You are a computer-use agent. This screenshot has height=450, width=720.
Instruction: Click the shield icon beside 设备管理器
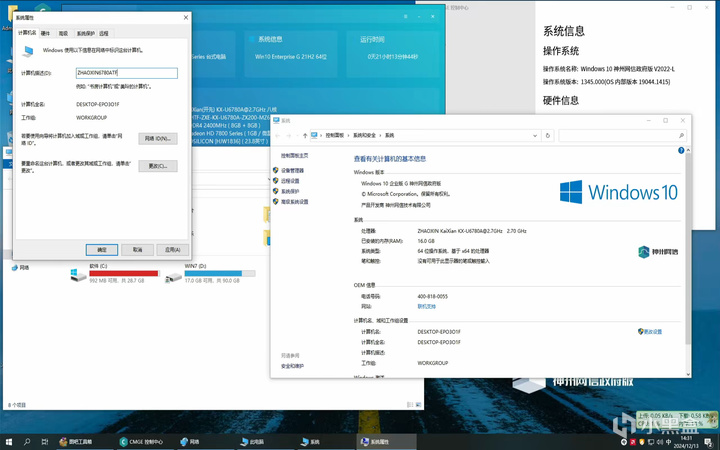(x=276, y=170)
